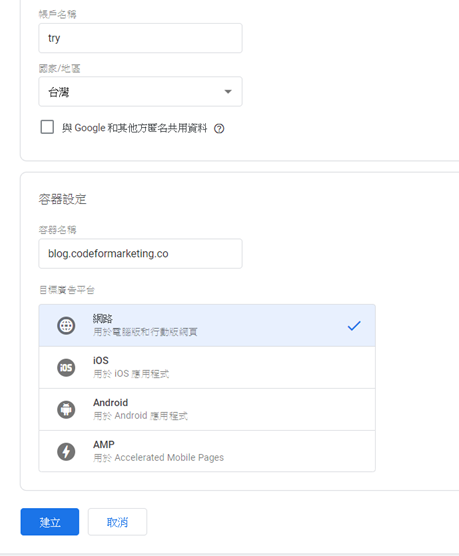The width and height of the screenshot is (459, 556).
Task: Expand the country dropdown arrow
Action: (x=228, y=91)
